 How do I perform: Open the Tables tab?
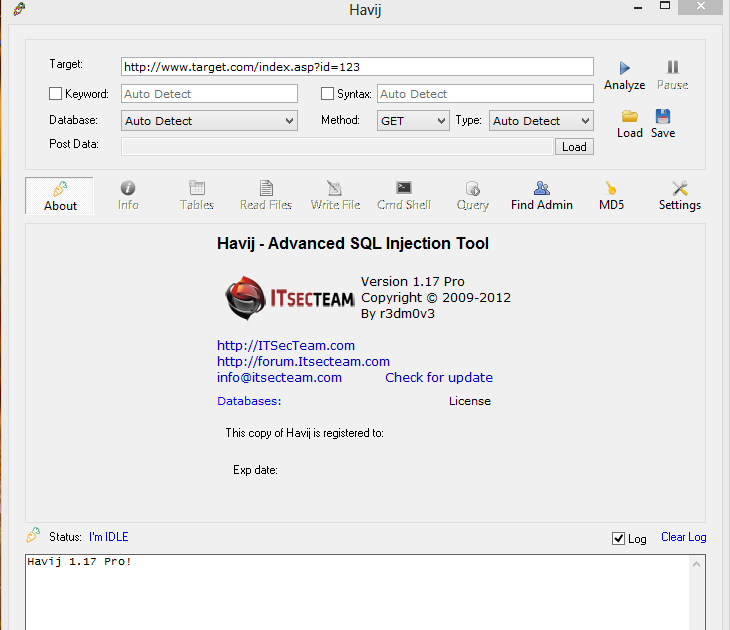coord(197,196)
